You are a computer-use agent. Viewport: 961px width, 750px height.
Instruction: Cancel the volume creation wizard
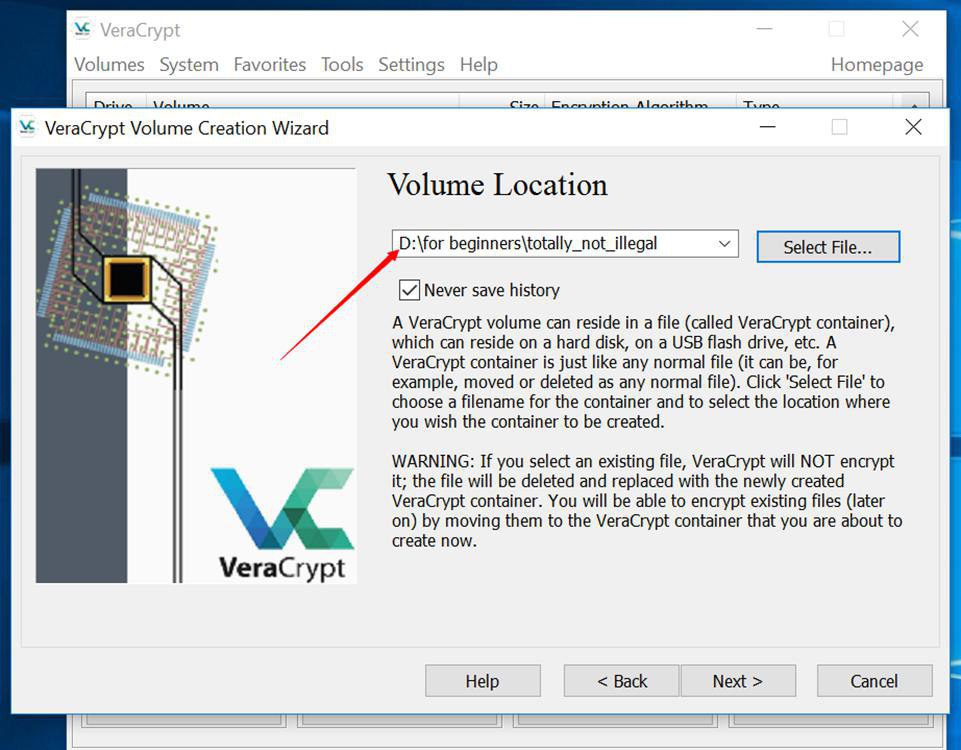pyautogui.click(x=874, y=681)
